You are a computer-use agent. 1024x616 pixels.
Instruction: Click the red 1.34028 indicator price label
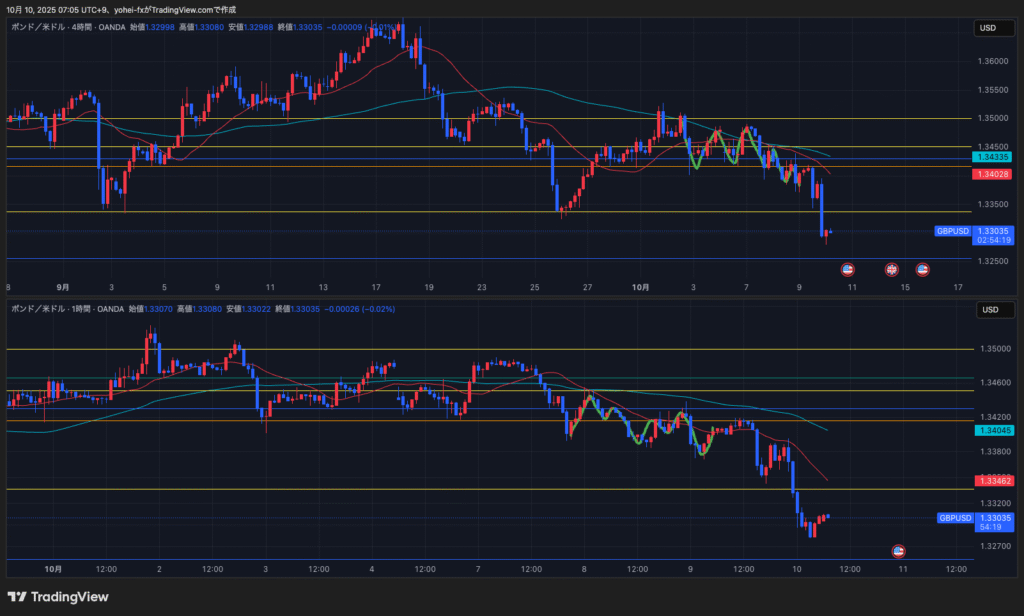coord(992,174)
